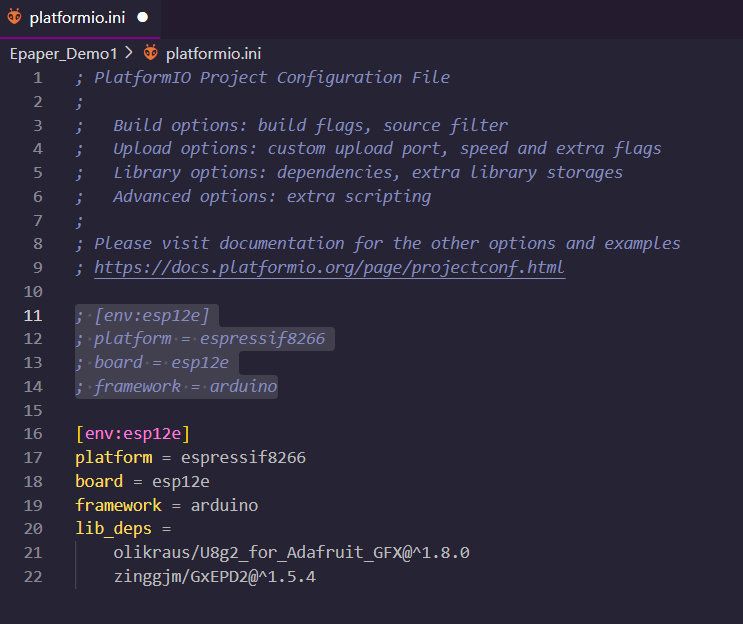Click the 'framework' key on line 19
This screenshot has height=624, width=743.
tap(118, 505)
